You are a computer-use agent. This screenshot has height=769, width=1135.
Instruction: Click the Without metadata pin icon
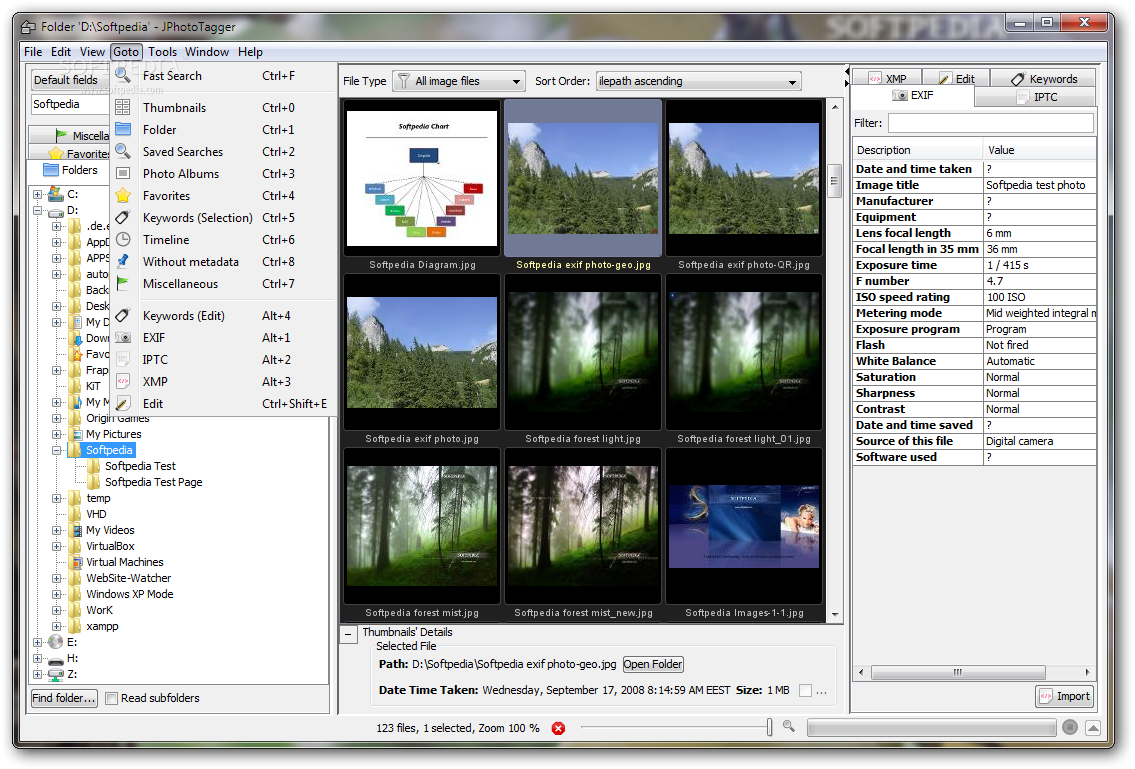(x=123, y=261)
